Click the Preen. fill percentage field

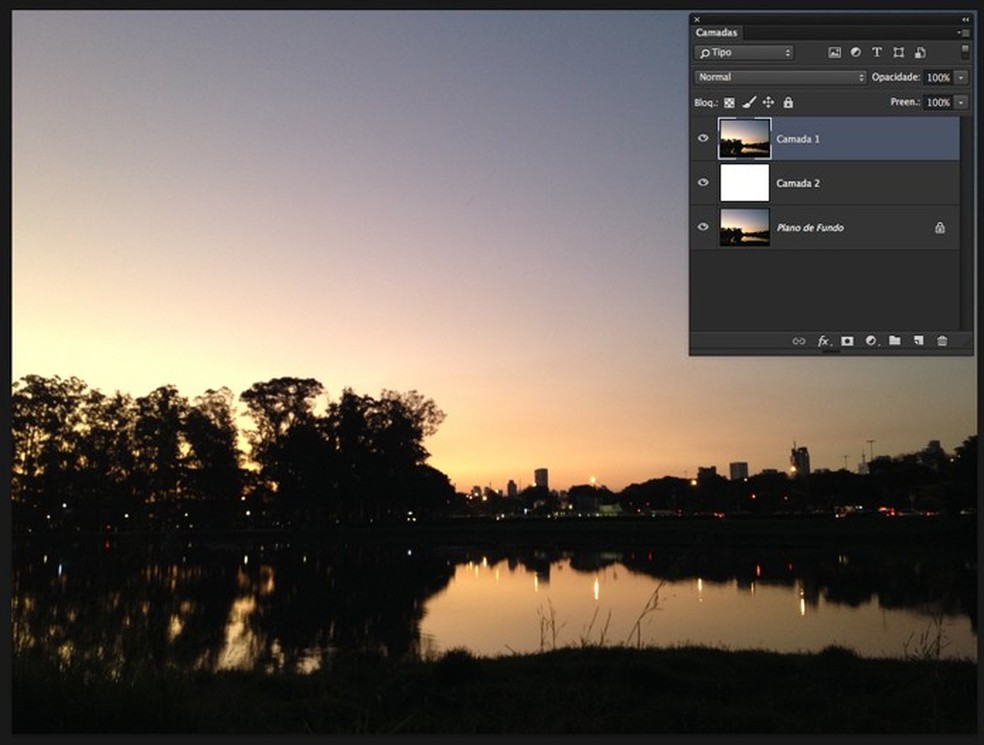click(x=937, y=102)
